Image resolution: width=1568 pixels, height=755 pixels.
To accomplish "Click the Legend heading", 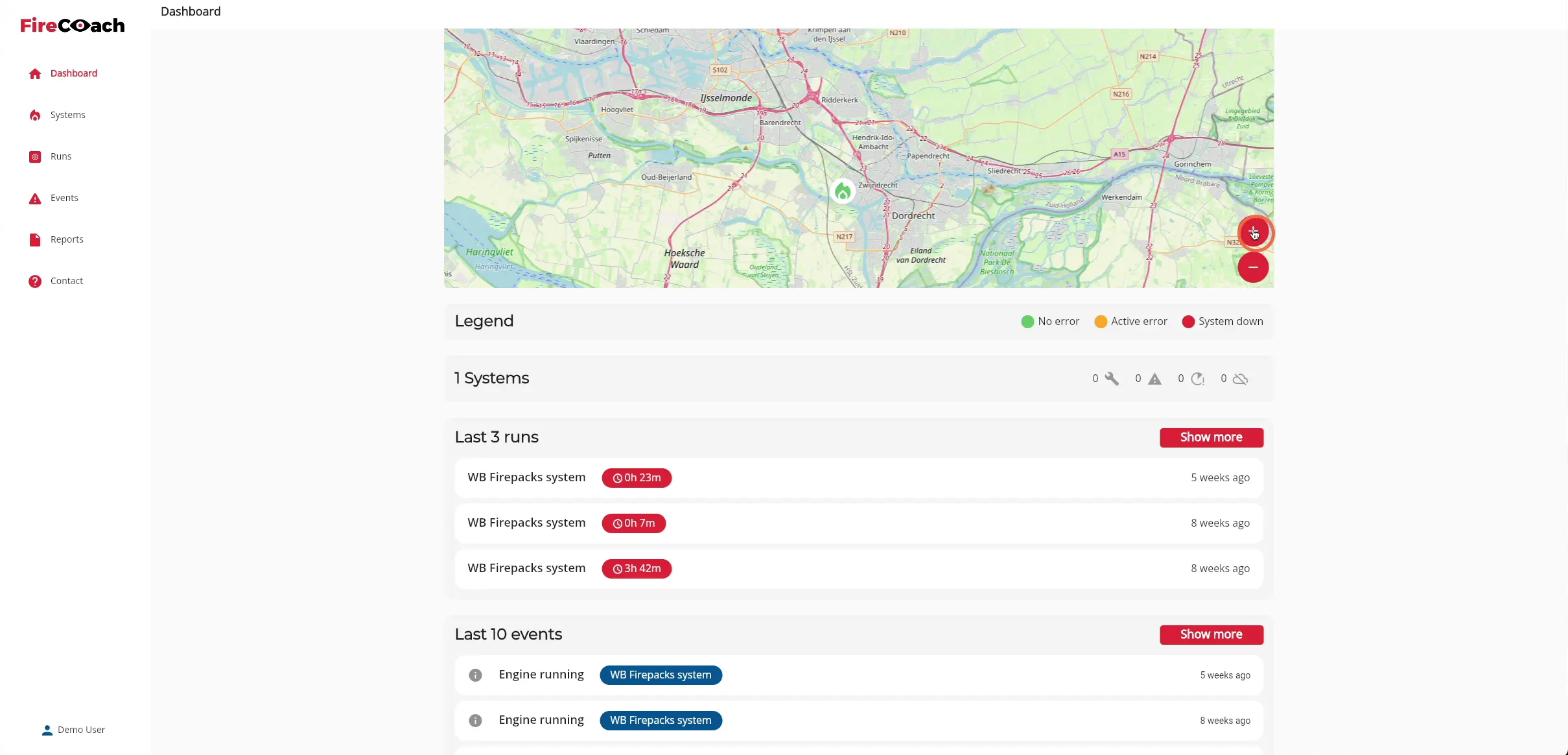I will point(484,321).
